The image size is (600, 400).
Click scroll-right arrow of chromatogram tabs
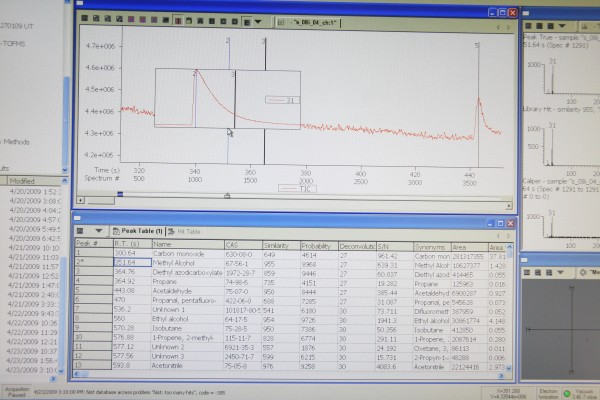(508, 28)
